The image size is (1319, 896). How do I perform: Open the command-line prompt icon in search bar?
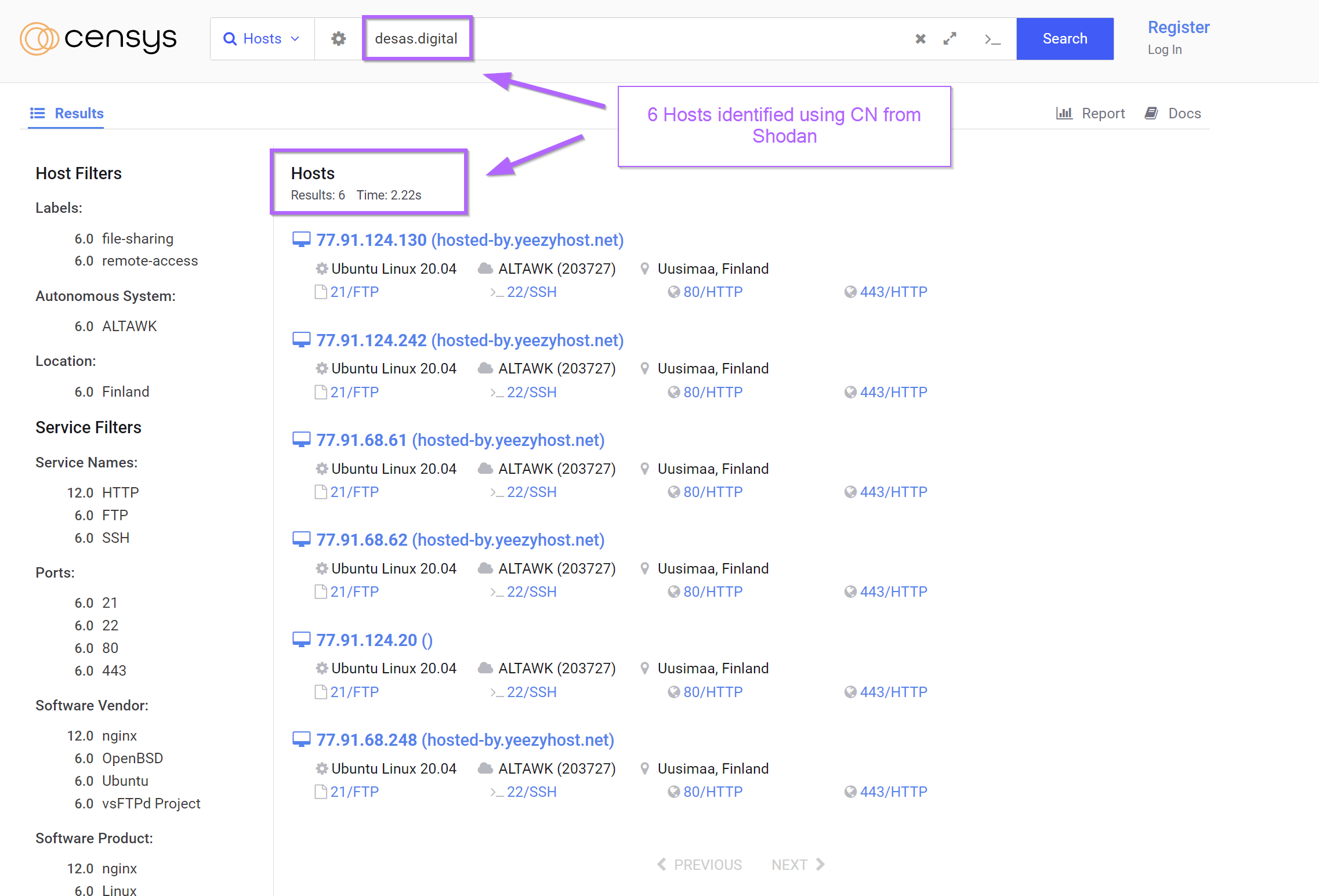(x=992, y=39)
